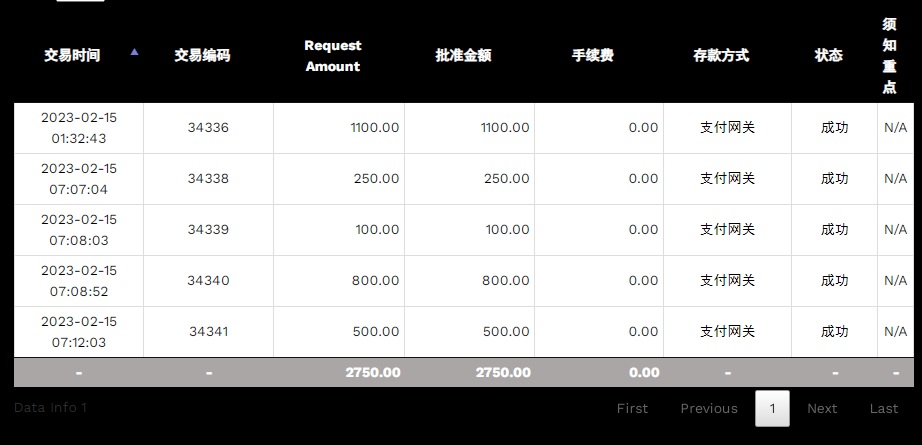Jump to Last page
Screen dimensions: 922x445
pos(884,408)
